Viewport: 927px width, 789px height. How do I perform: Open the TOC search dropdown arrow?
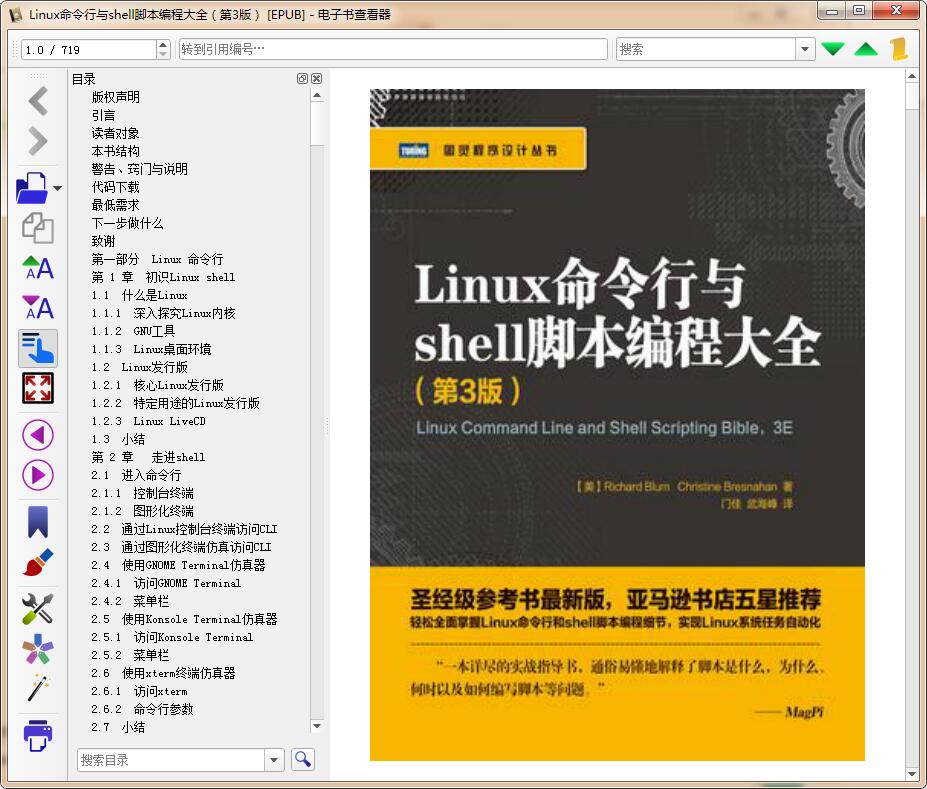273,759
